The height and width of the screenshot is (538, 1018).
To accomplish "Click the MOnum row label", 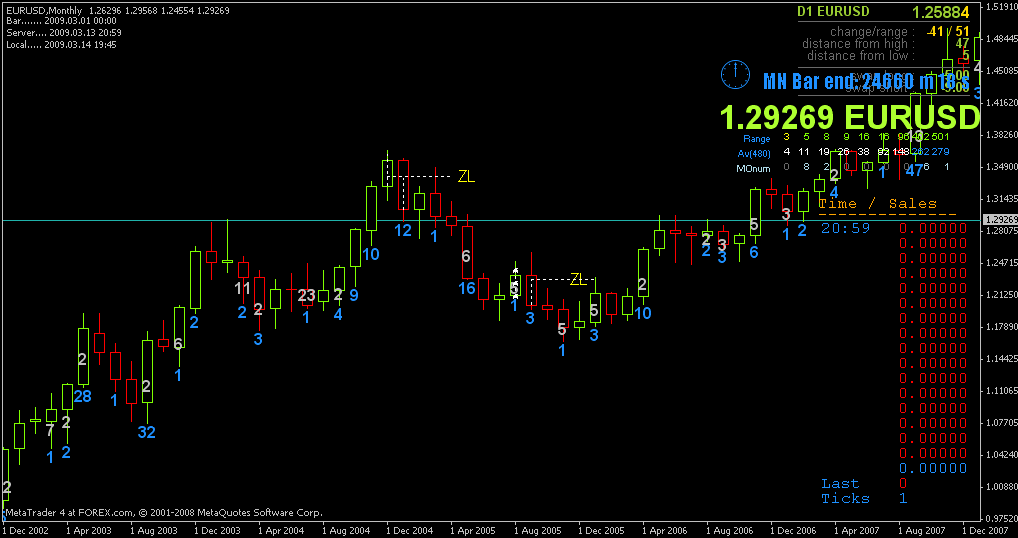I will click(753, 167).
